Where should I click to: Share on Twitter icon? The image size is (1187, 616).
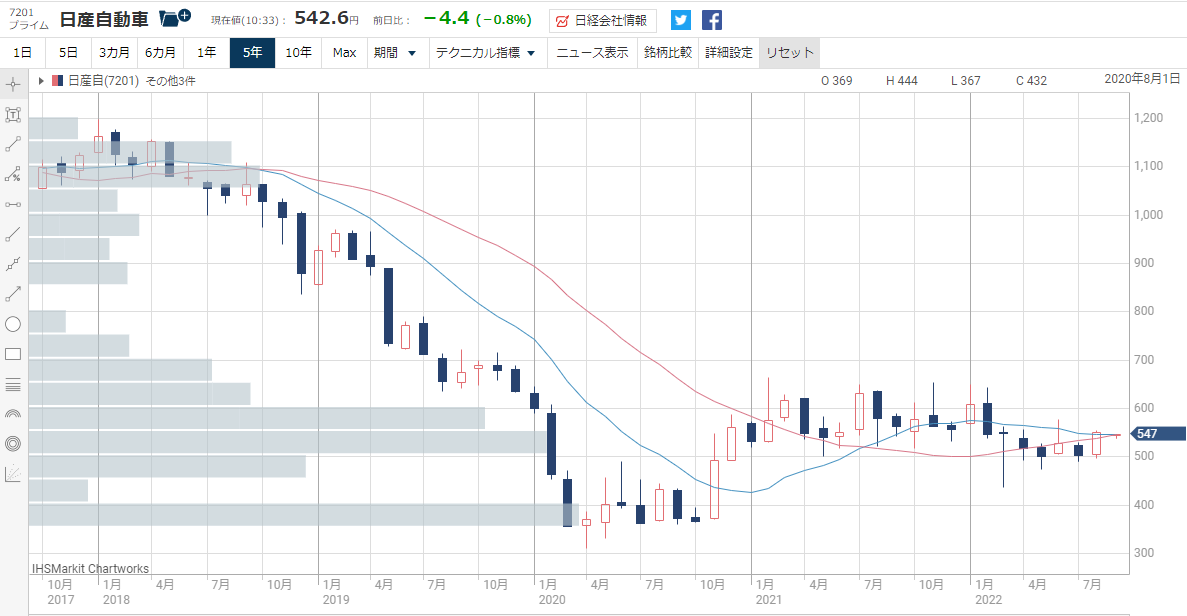pyautogui.click(x=681, y=20)
